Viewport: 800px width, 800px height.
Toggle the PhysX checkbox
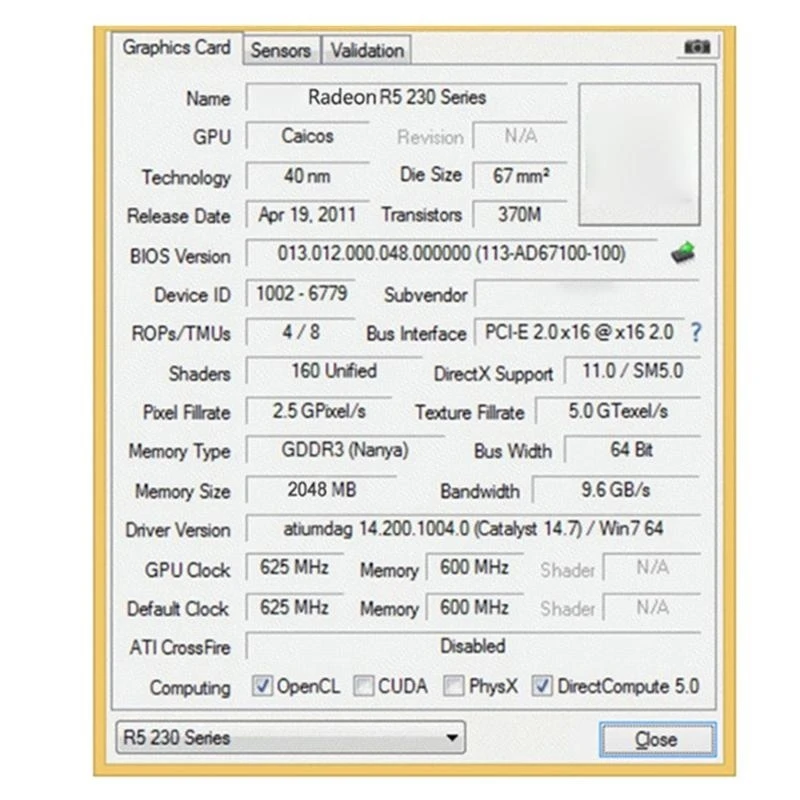[x=454, y=686]
